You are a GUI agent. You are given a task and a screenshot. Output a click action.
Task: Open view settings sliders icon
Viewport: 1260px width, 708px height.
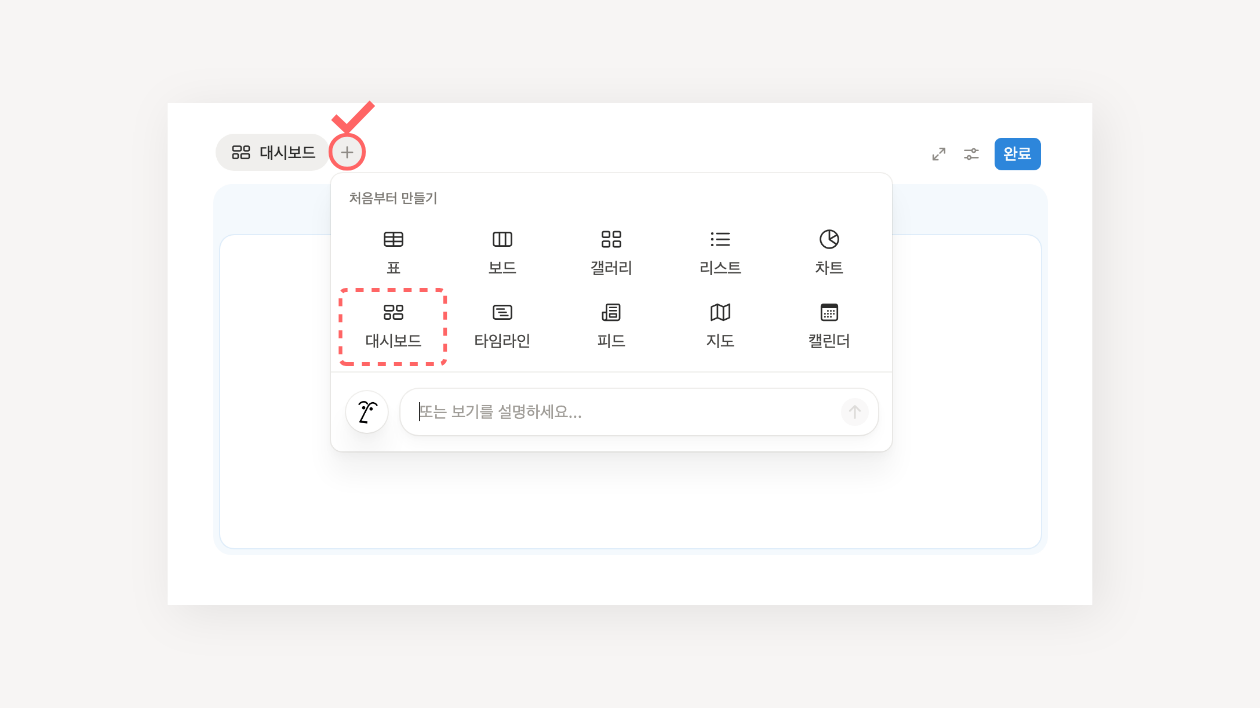point(971,154)
